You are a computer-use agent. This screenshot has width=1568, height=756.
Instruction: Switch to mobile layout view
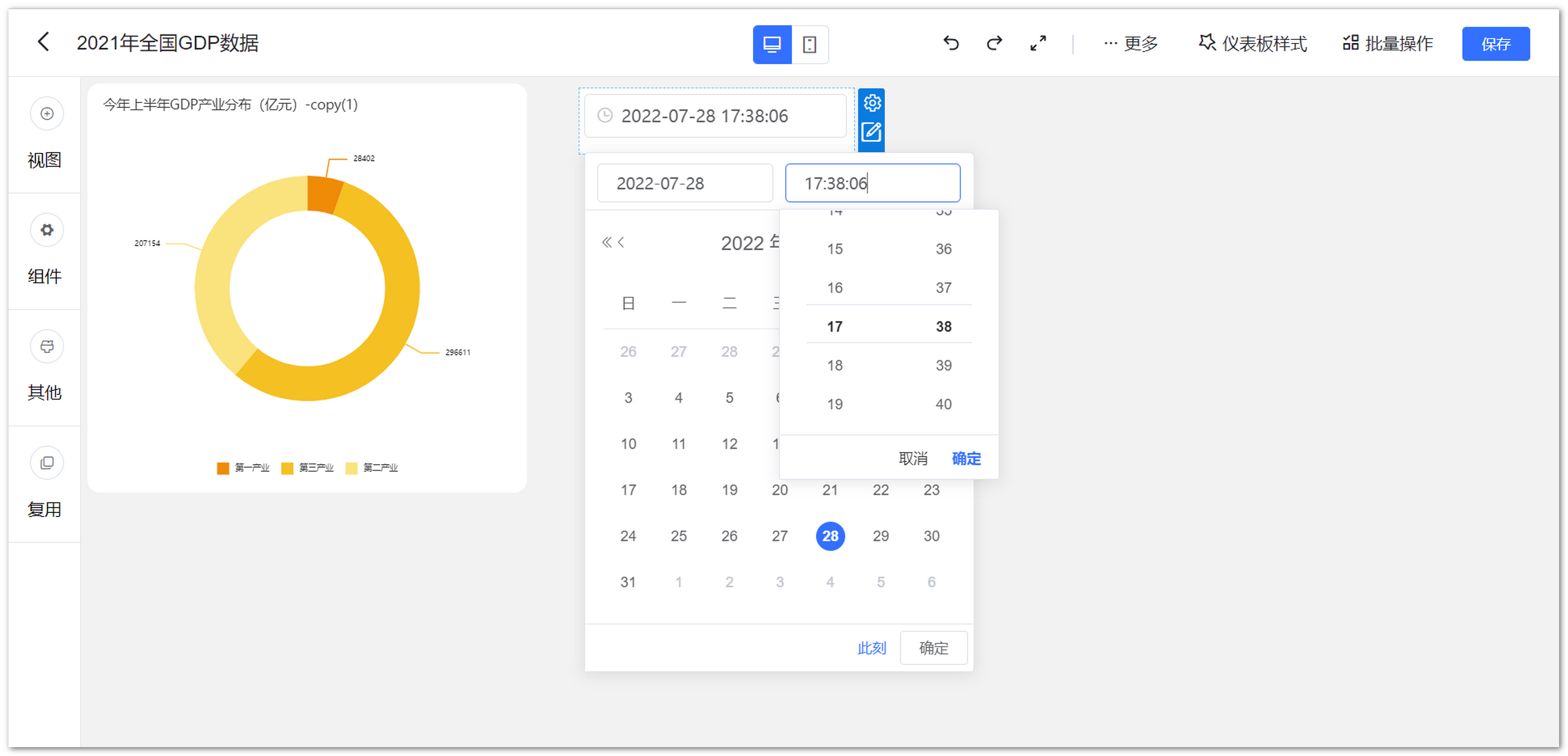[810, 44]
